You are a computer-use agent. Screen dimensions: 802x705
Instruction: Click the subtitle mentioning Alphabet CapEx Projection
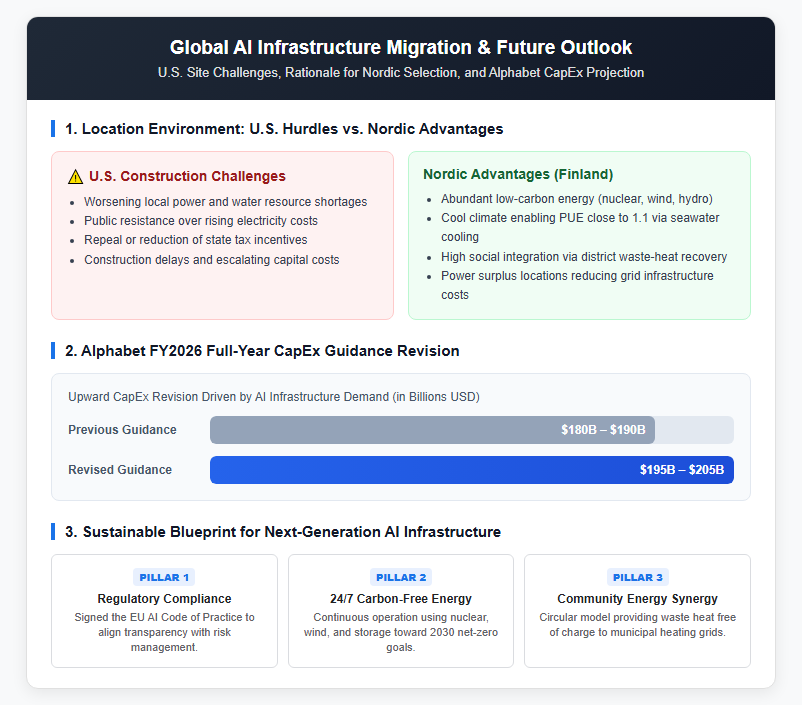[401, 73]
